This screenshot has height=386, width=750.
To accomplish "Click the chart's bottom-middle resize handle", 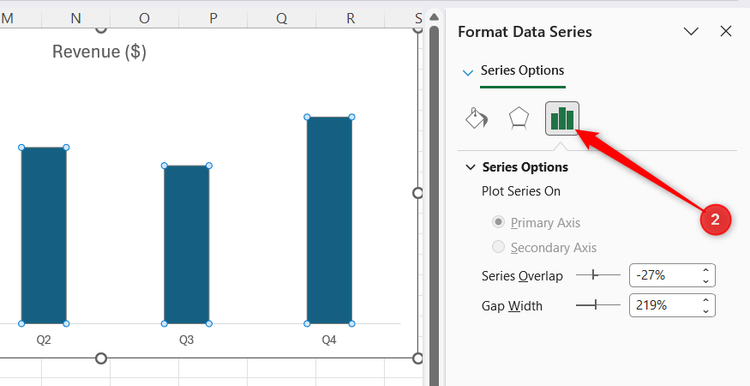I will (x=101, y=358).
